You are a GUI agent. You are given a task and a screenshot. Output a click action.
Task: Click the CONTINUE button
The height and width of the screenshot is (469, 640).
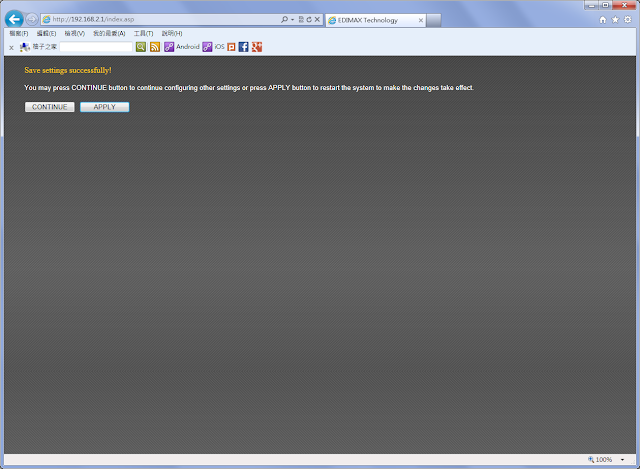coord(50,107)
